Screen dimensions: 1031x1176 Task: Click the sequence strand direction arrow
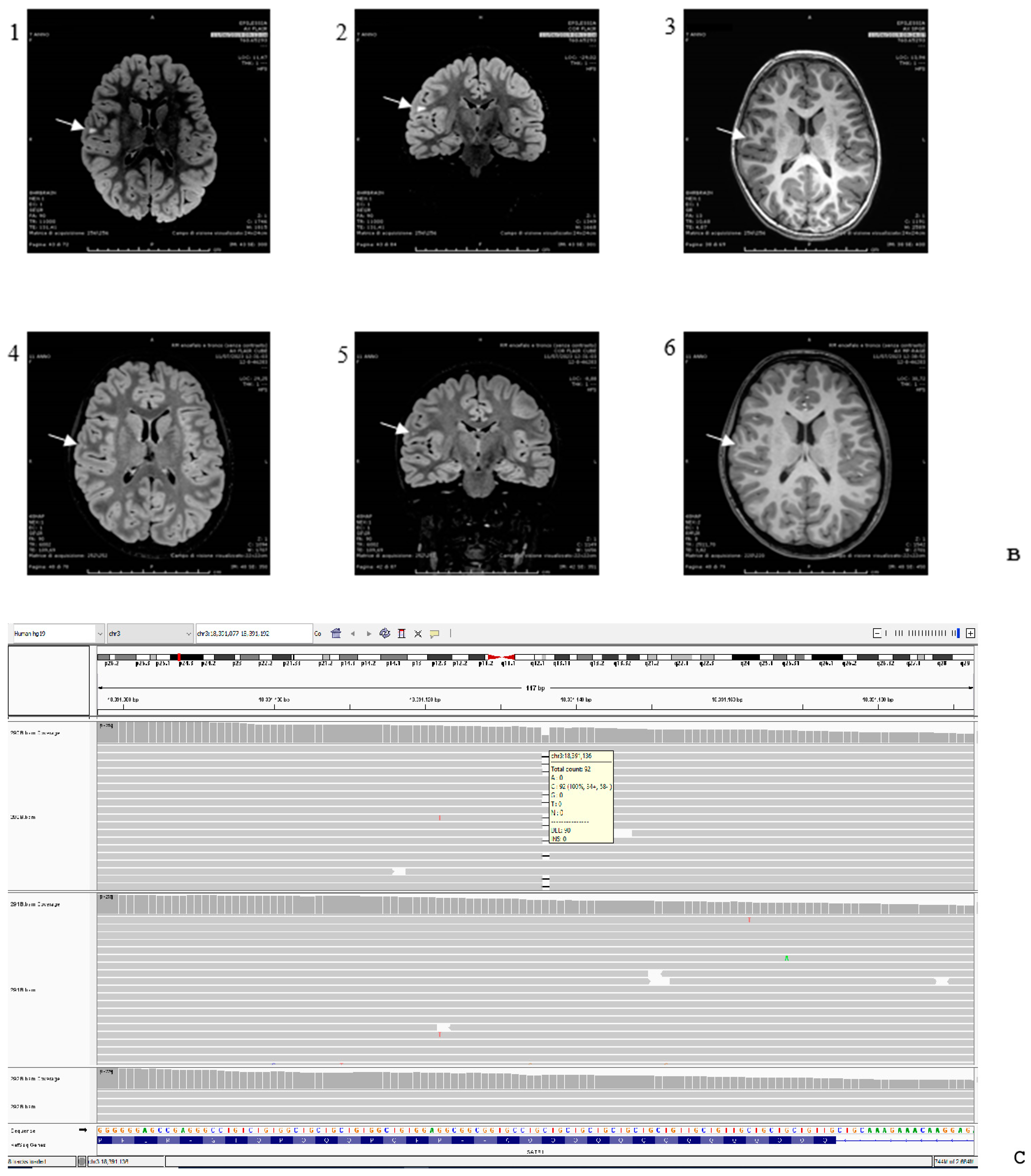coord(83,1130)
